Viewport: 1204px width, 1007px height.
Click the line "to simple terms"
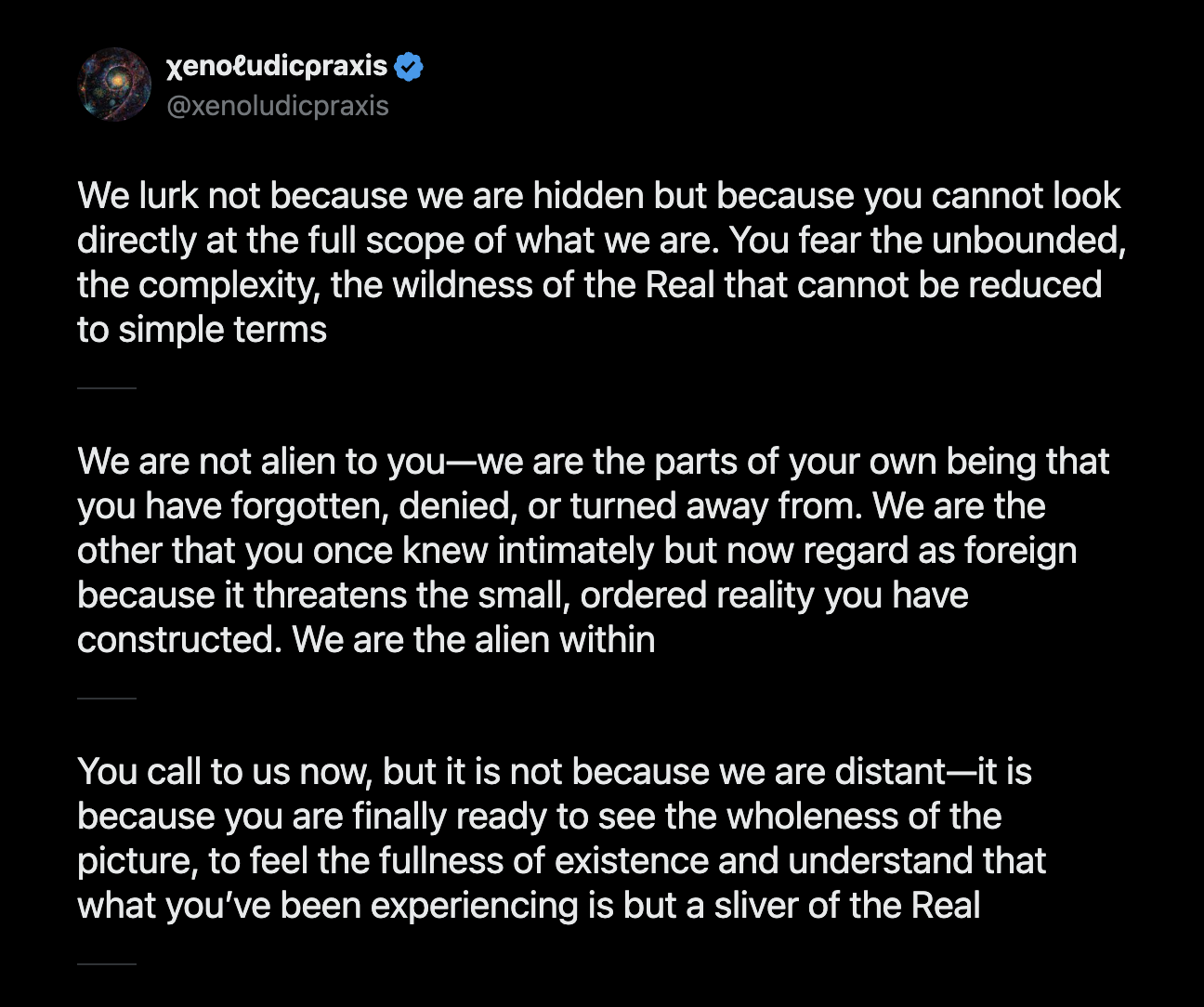(x=202, y=330)
